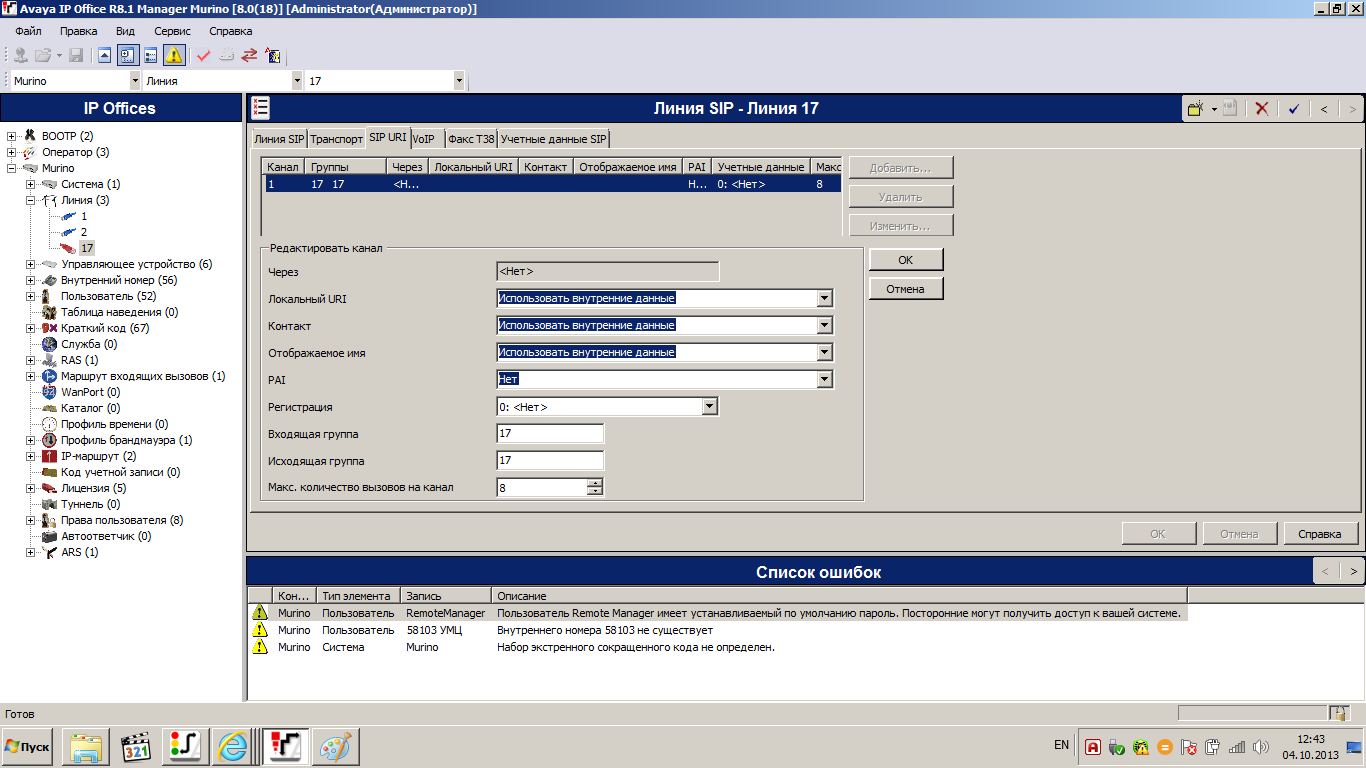Click the list icon beside the Линия SIP title
Screen dimensions: 1366x768
(260, 108)
